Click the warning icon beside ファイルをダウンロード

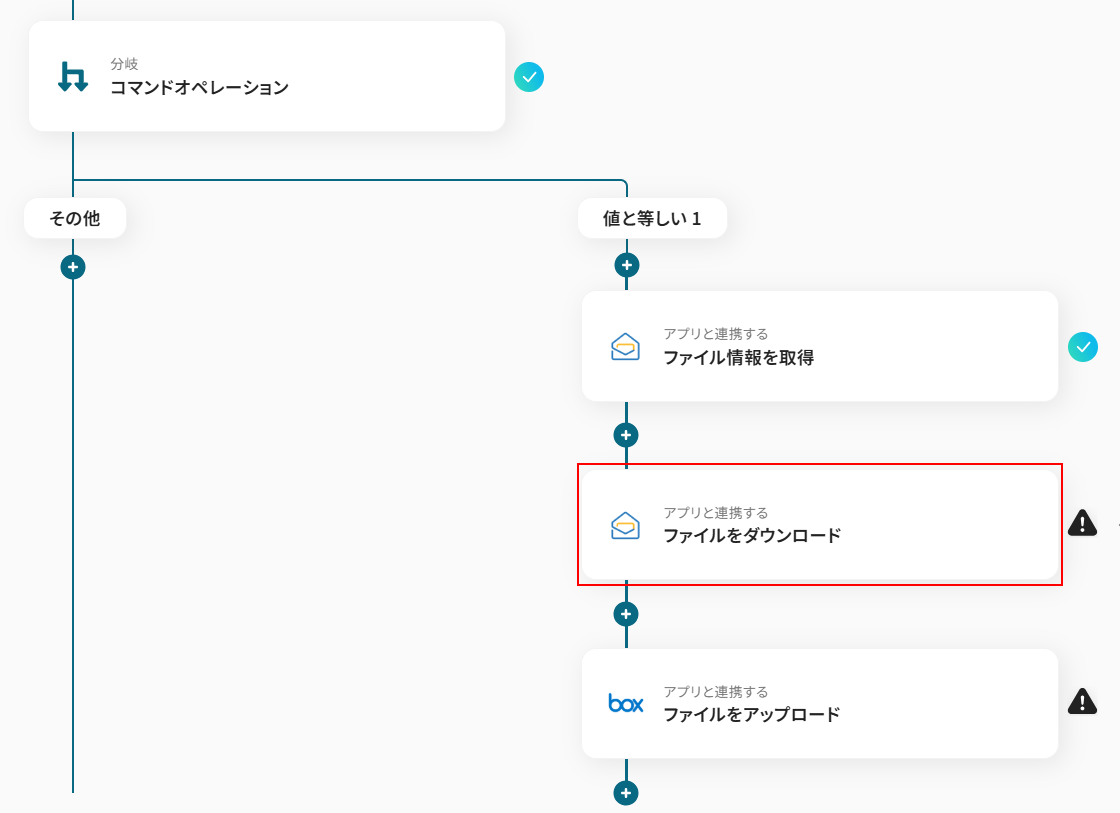tap(1082, 523)
